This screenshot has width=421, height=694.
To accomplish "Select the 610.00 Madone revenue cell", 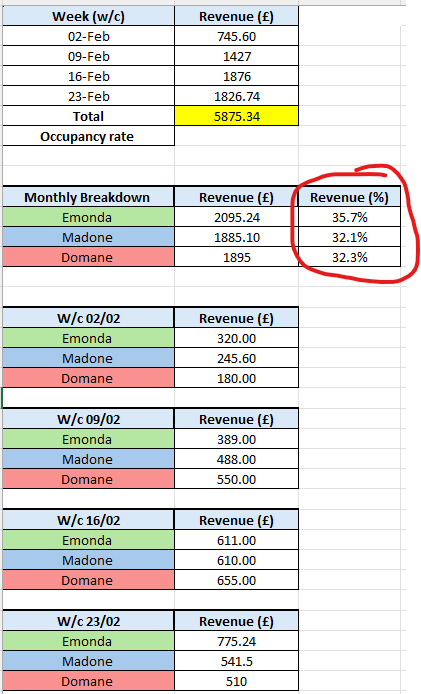I will point(236,560).
